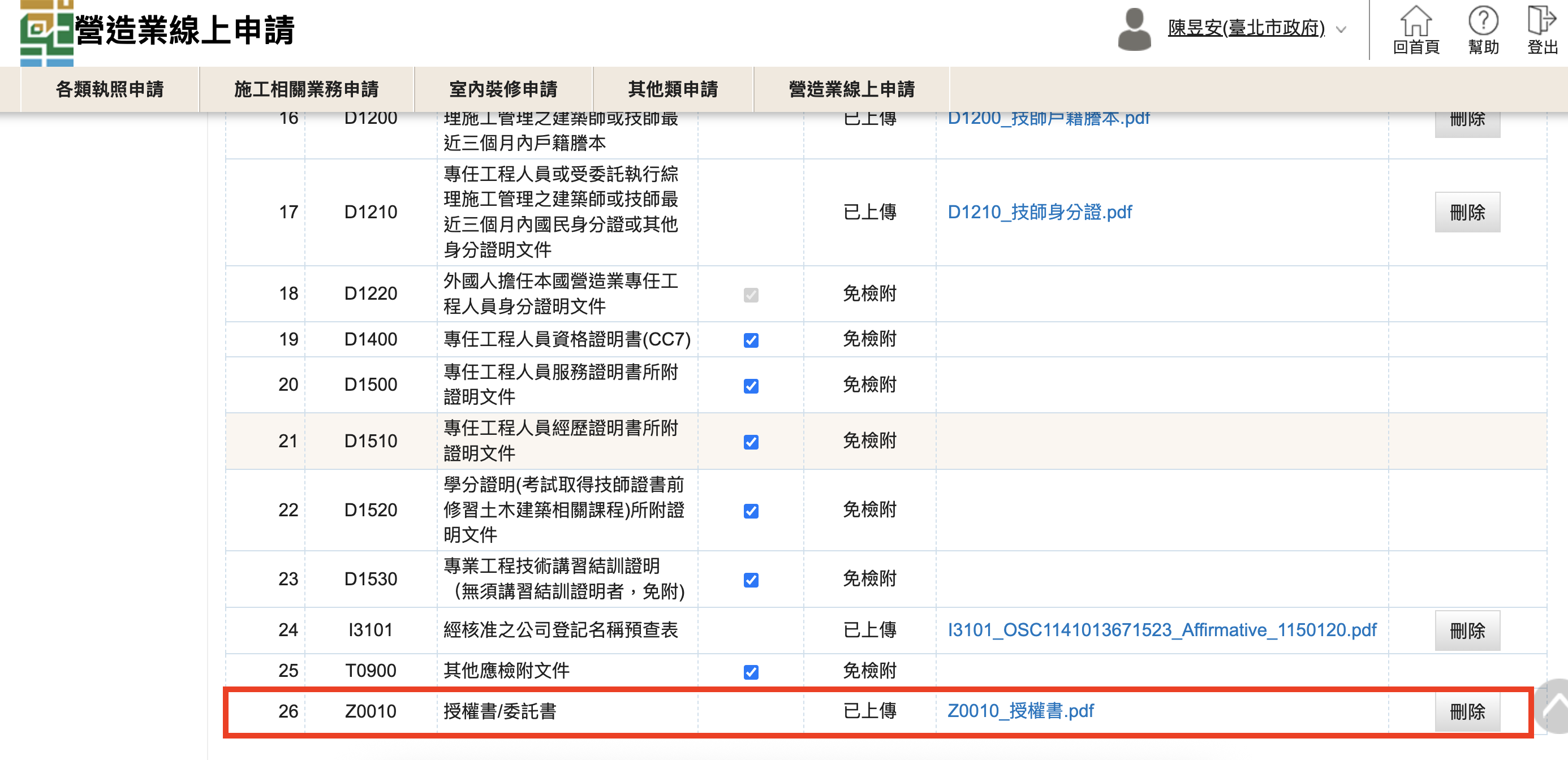
Task: Click the user avatar icon
Action: pyautogui.click(x=1134, y=29)
